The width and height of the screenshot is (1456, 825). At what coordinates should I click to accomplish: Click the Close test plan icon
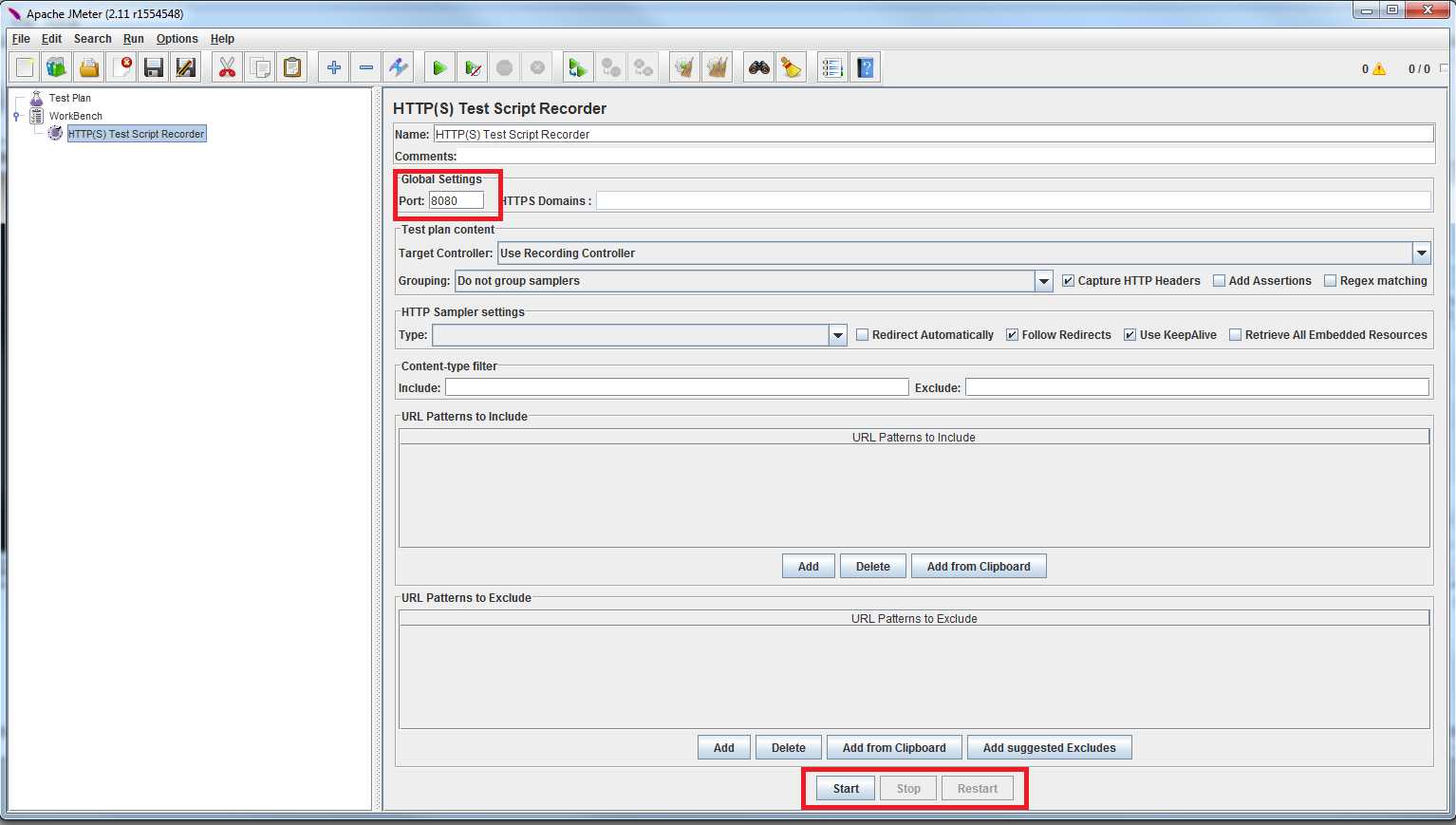click(121, 67)
